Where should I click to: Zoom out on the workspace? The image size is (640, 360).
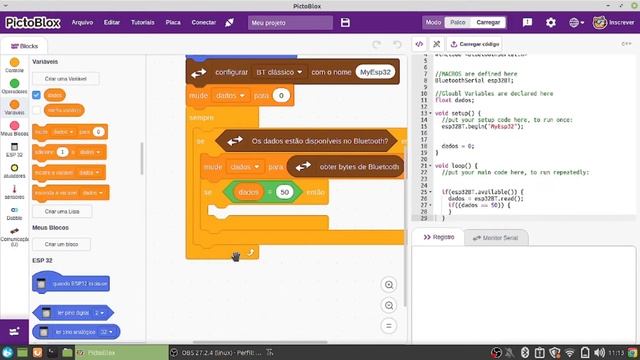coord(389,305)
